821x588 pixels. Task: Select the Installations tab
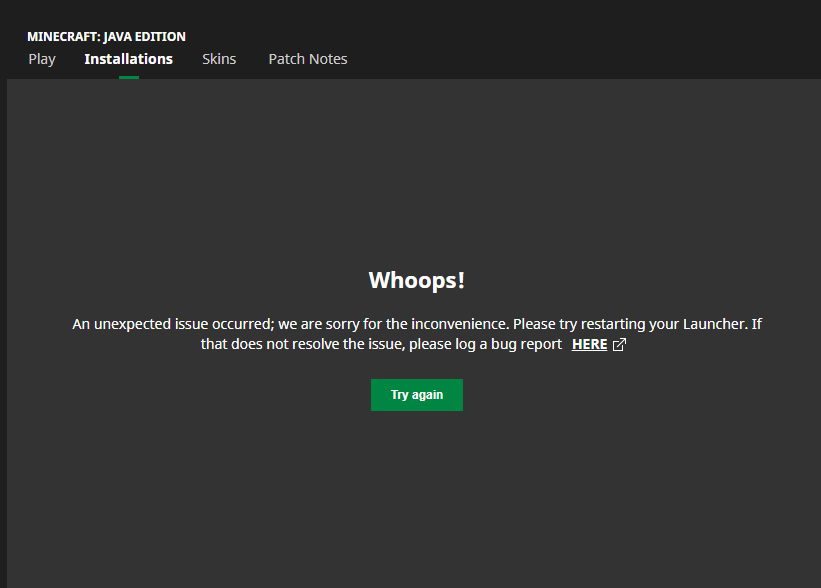coord(129,59)
